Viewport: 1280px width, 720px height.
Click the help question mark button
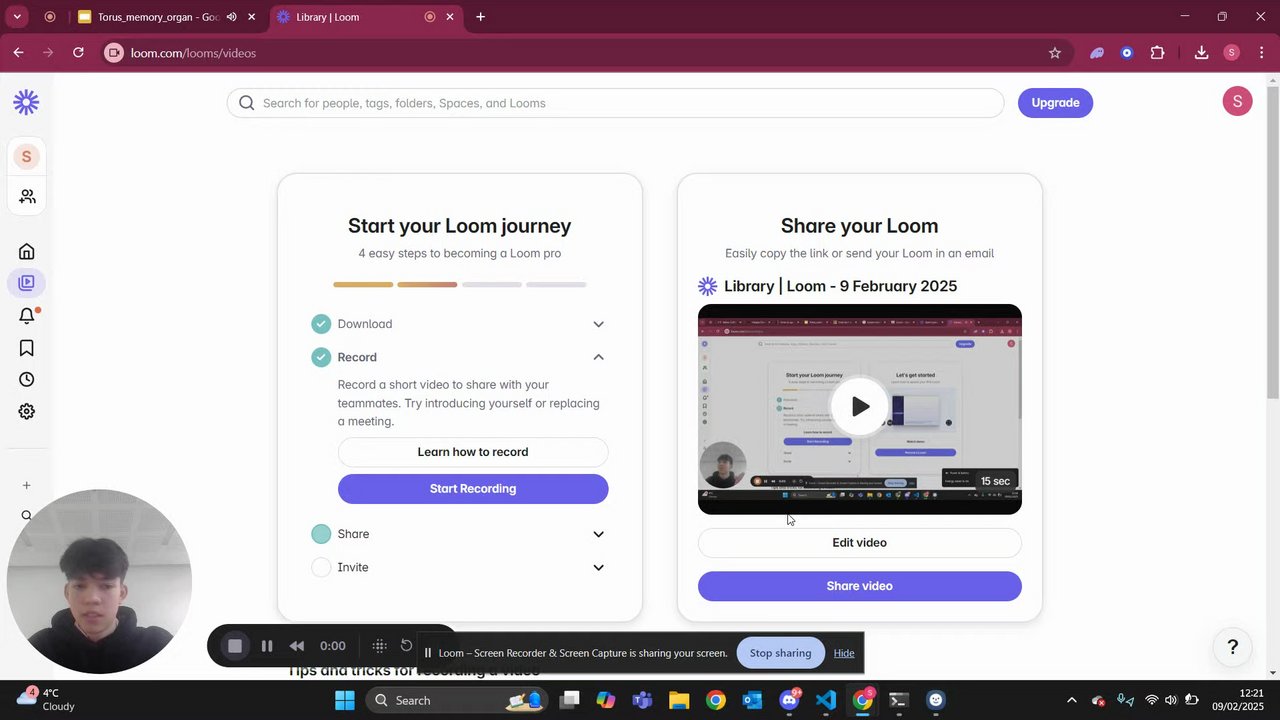click(x=1233, y=647)
